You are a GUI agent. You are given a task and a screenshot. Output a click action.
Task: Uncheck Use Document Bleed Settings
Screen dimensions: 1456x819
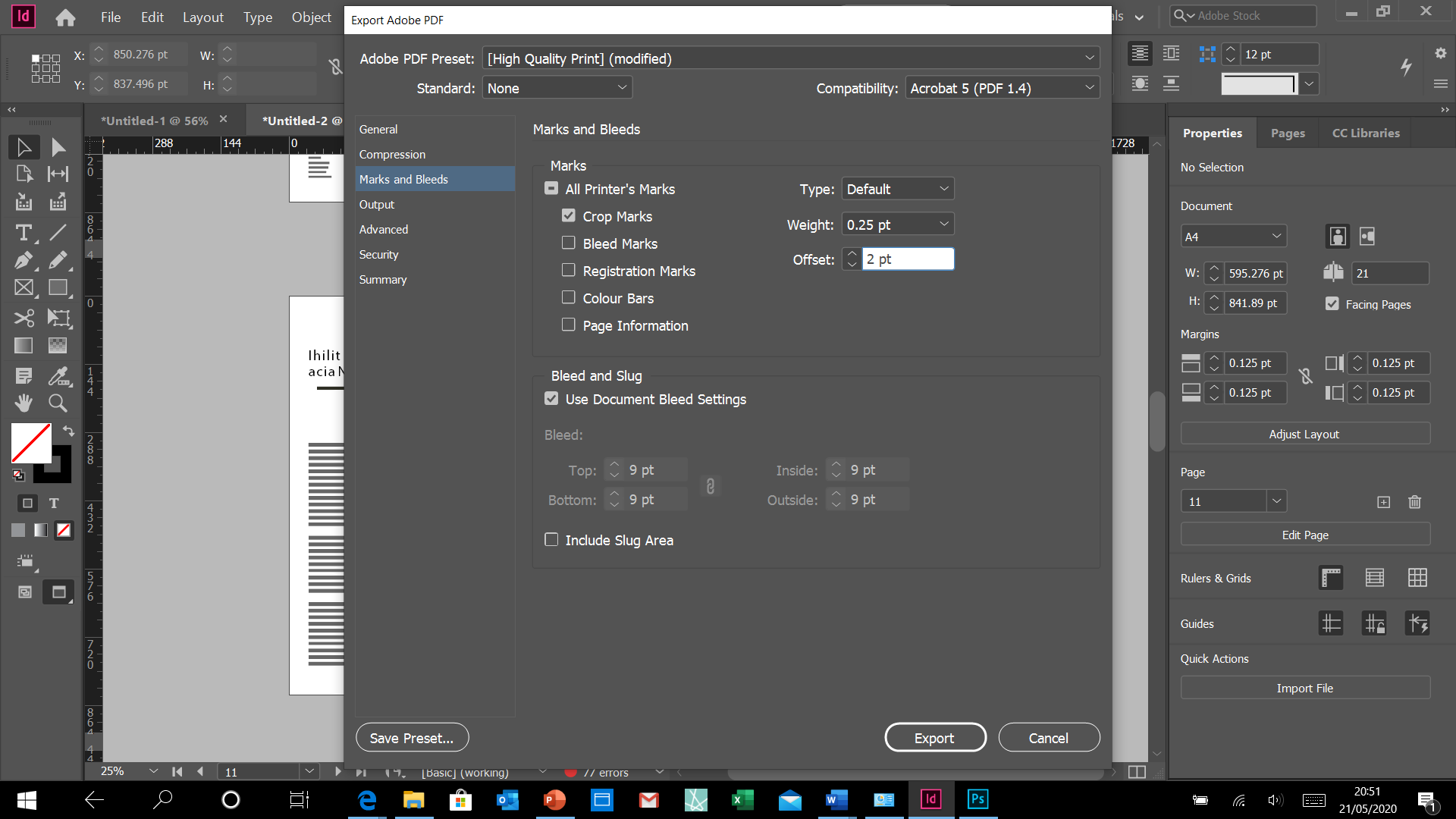[x=551, y=398]
